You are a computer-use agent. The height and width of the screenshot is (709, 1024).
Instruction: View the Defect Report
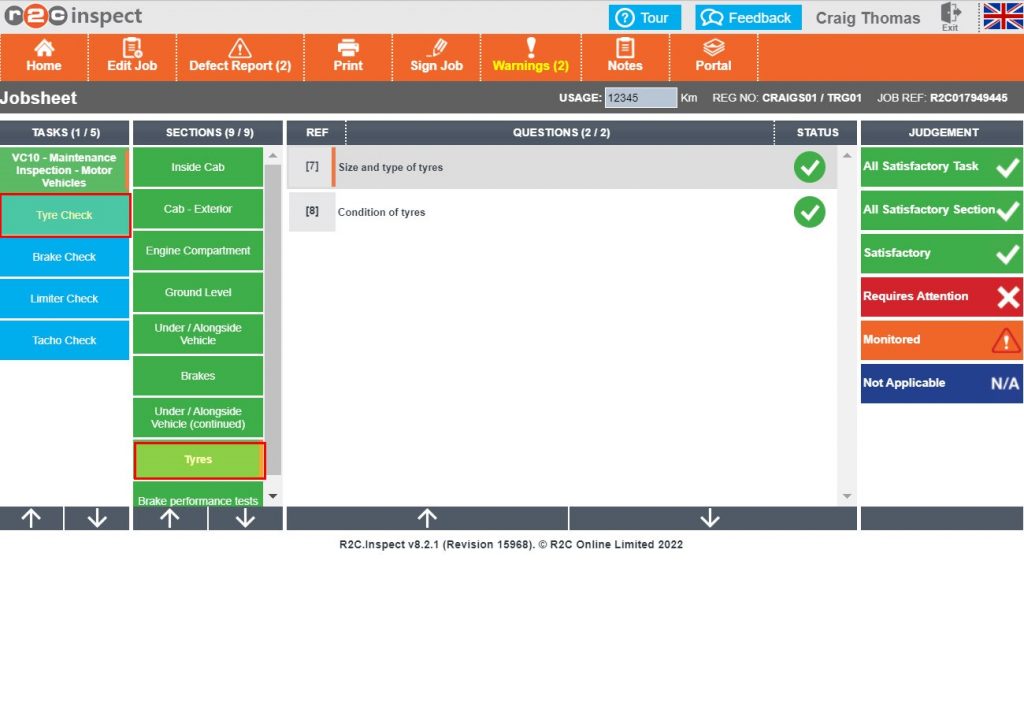point(240,57)
